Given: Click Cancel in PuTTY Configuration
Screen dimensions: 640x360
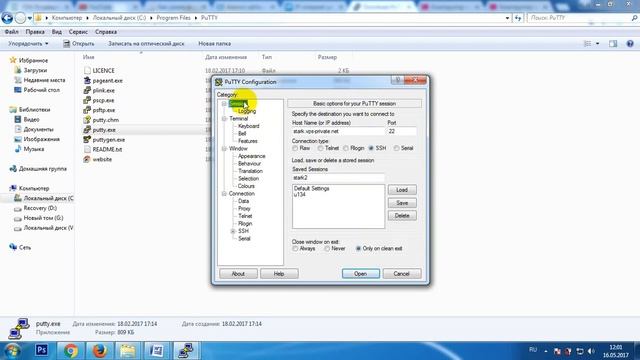Looking at the screenshot, I should (x=402, y=273).
